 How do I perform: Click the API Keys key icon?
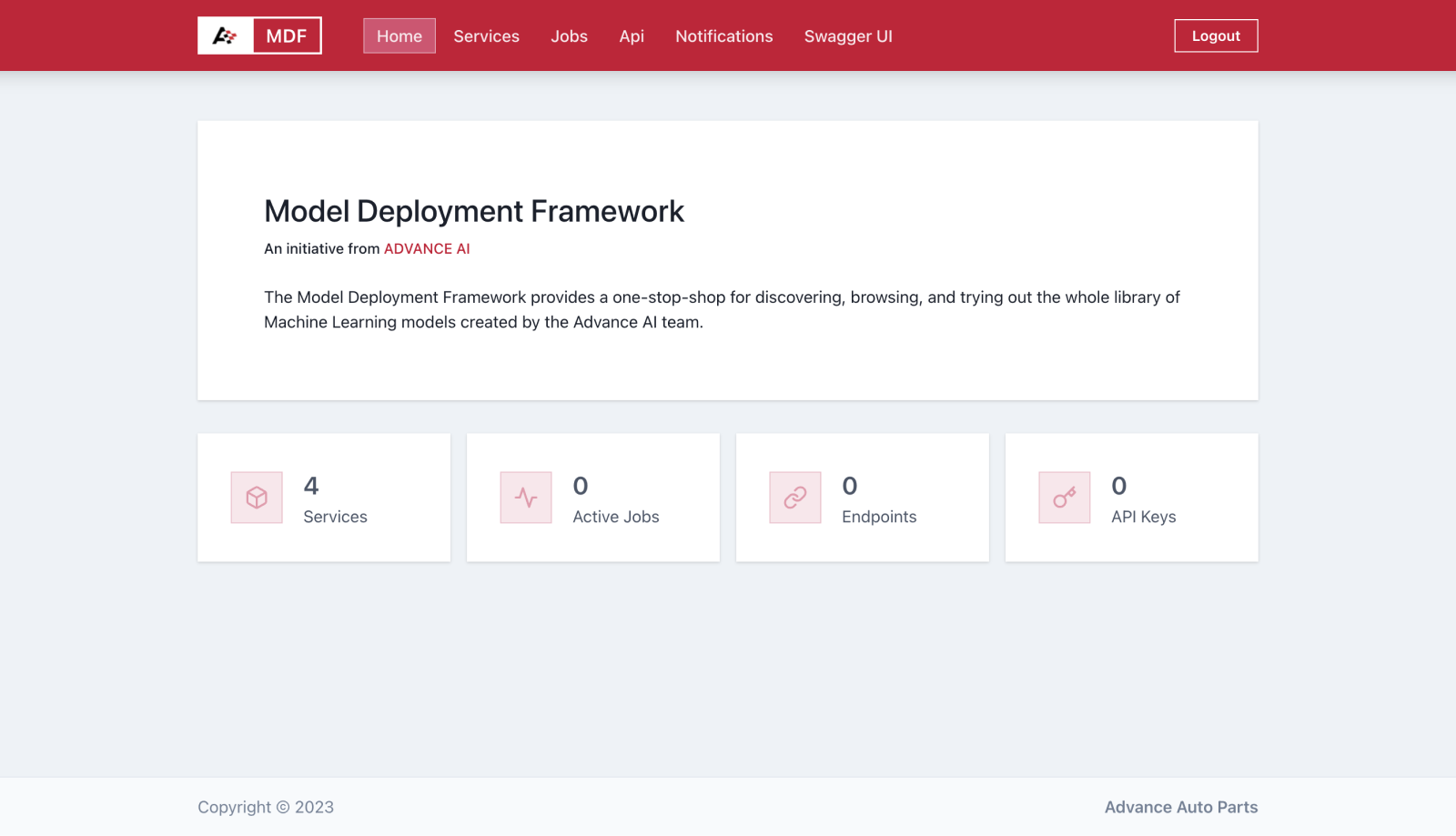pyautogui.click(x=1064, y=498)
